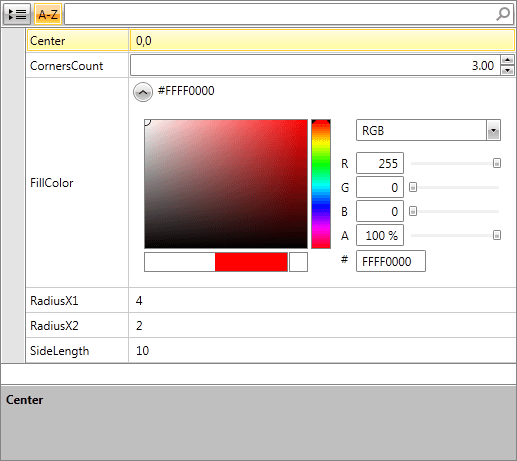Click the alpha channel slider thumb

click(x=497, y=235)
